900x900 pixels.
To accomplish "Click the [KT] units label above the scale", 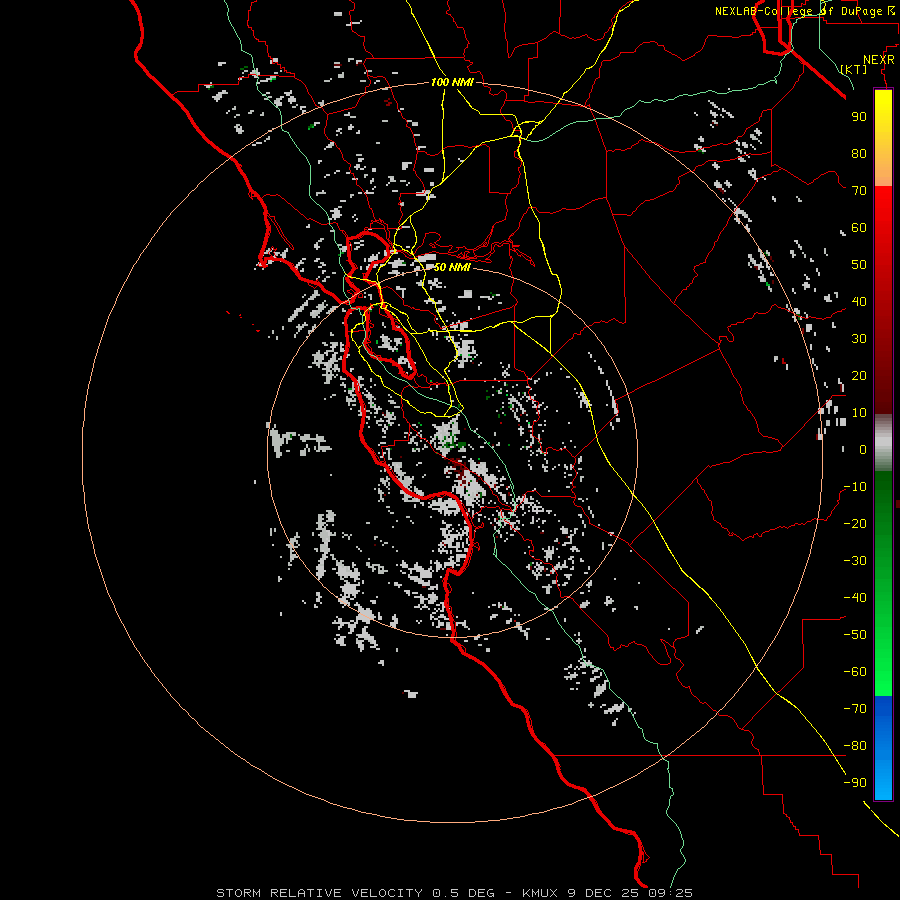I will [853, 69].
